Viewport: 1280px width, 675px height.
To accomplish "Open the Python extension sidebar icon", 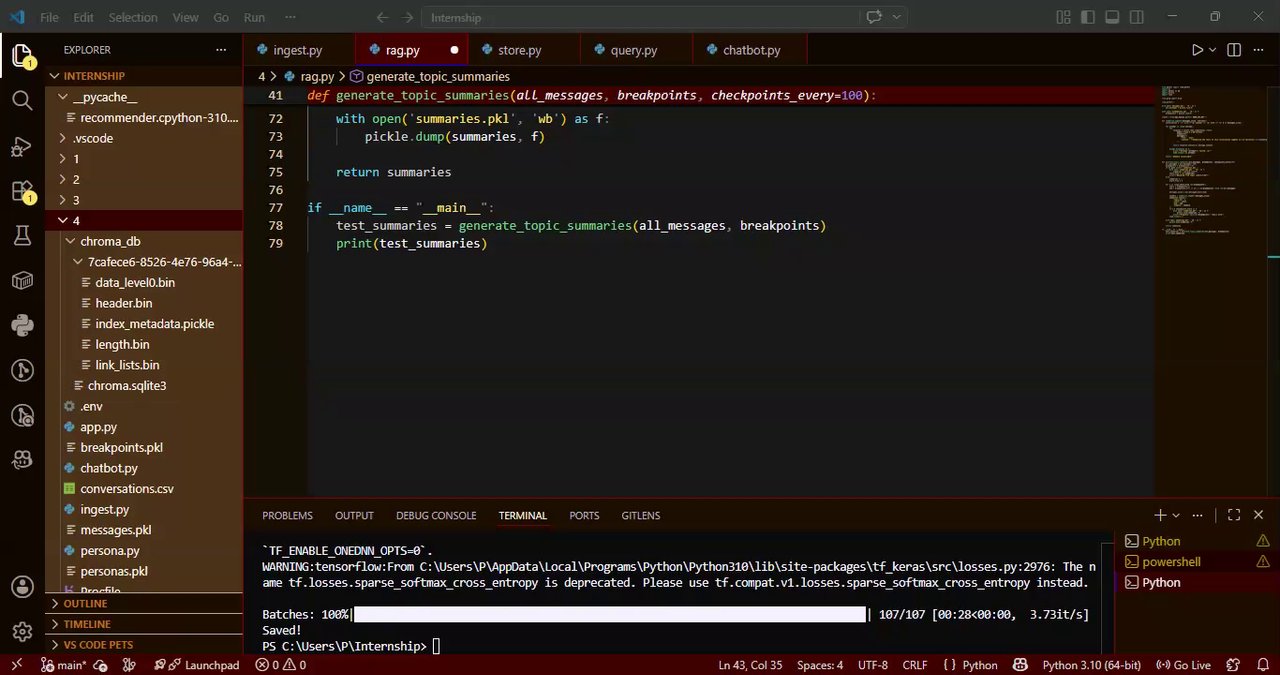I will coord(22,325).
